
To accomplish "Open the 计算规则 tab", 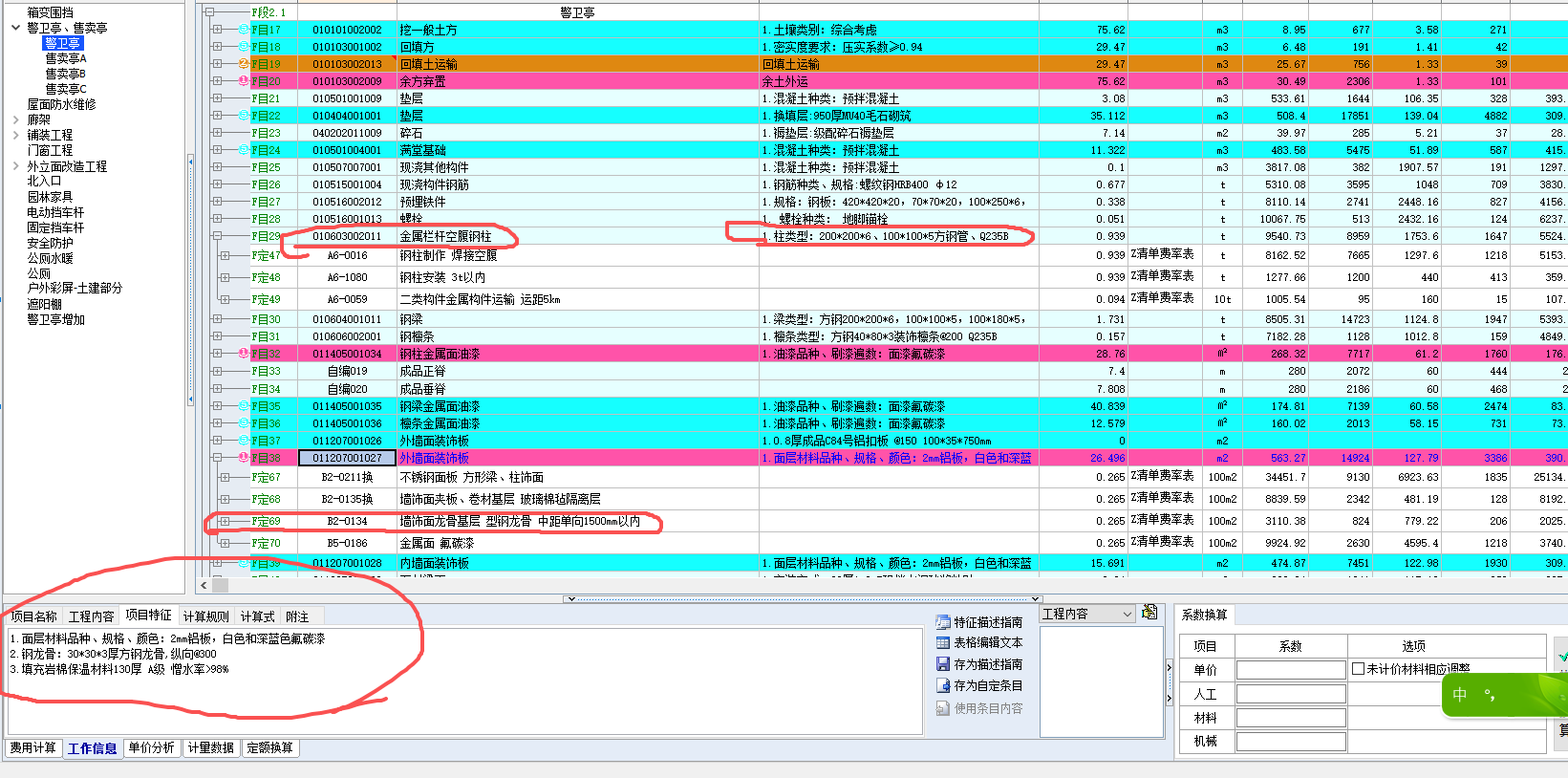I will coord(205,616).
